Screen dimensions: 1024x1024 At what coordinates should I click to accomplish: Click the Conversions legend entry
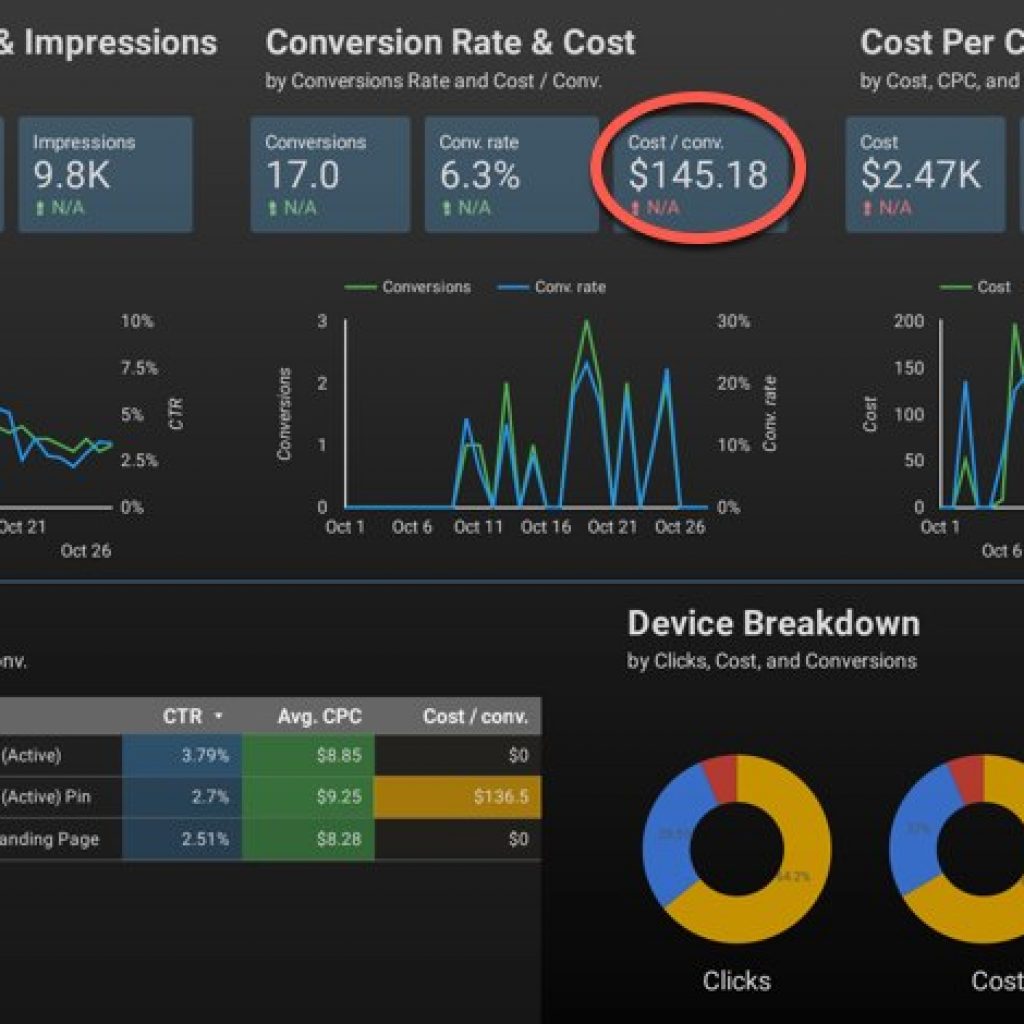tap(408, 287)
